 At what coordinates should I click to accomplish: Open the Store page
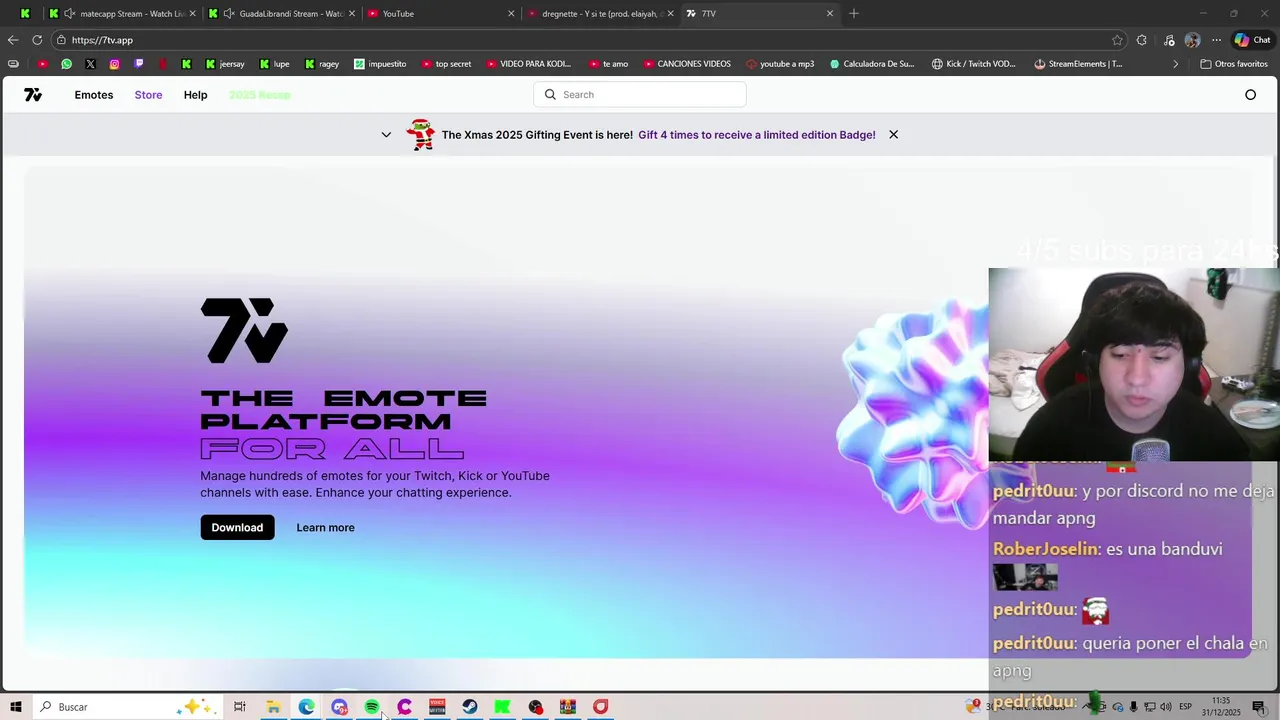pyautogui.click(x=148, y=95)
